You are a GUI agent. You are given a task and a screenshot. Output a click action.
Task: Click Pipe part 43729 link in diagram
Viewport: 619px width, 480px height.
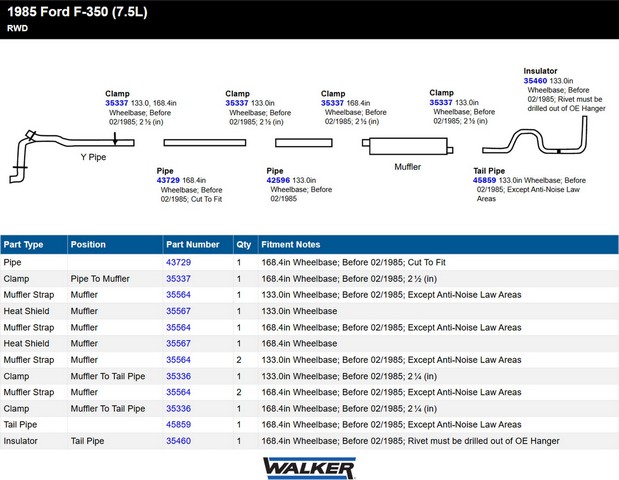coord(168,180)
